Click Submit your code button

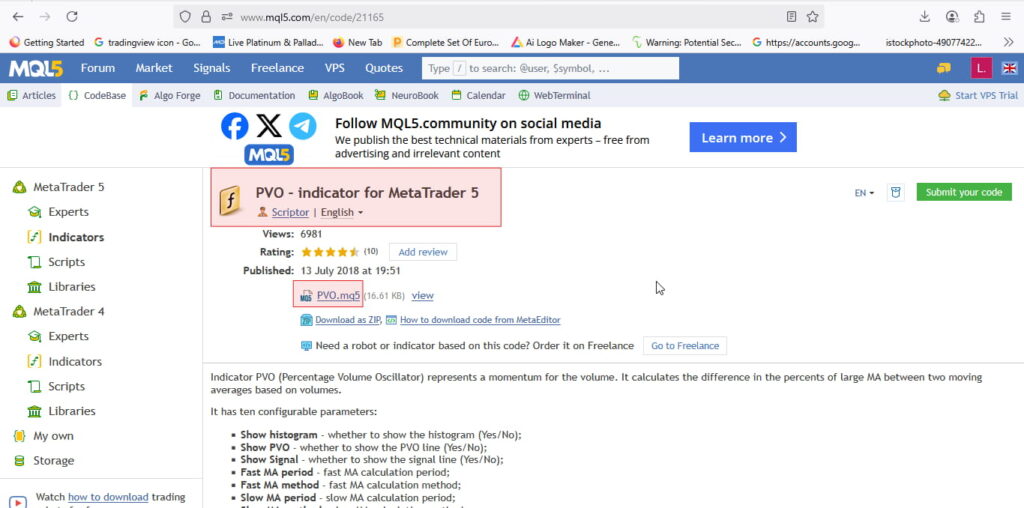[x=963, y=192]
